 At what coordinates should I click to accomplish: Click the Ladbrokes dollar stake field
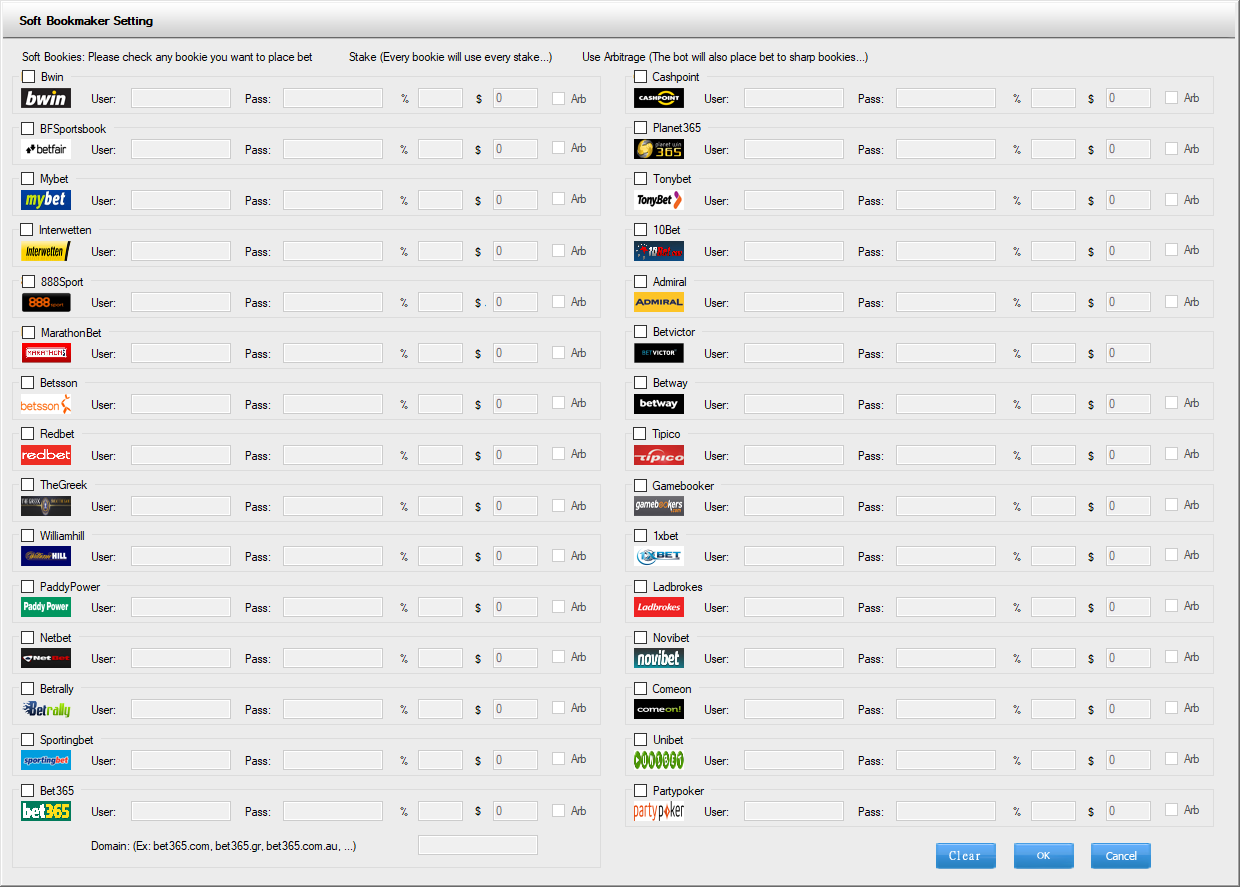click(x=1128, y=607)
